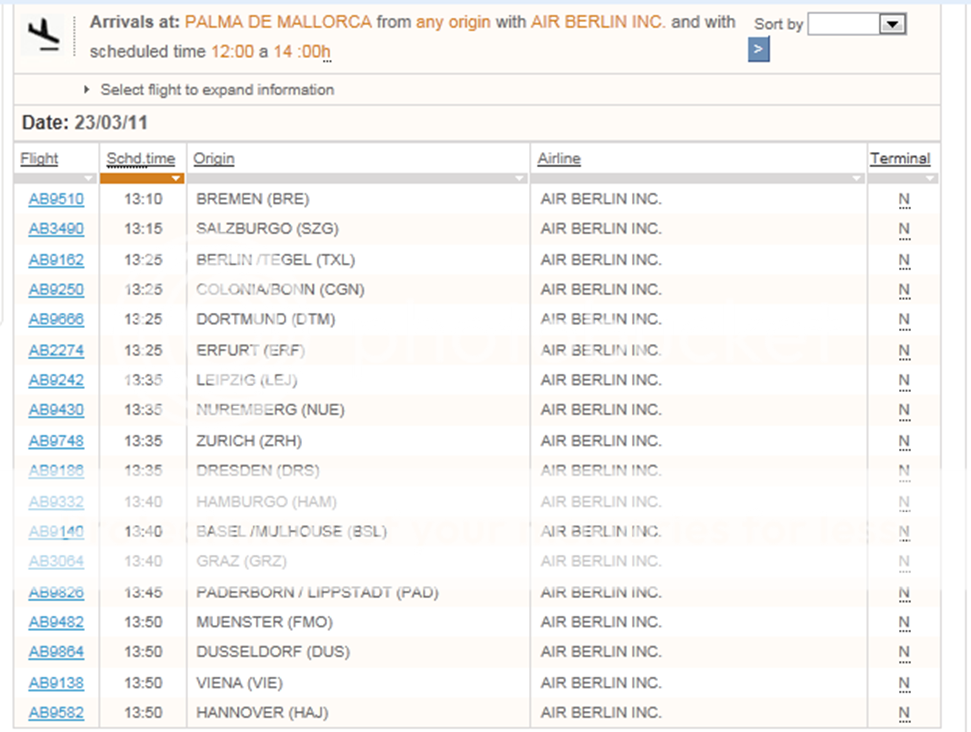Open flight AB9510 from Bremen
The width and height of the screenshot is (971, 732).
coord(56,199)
